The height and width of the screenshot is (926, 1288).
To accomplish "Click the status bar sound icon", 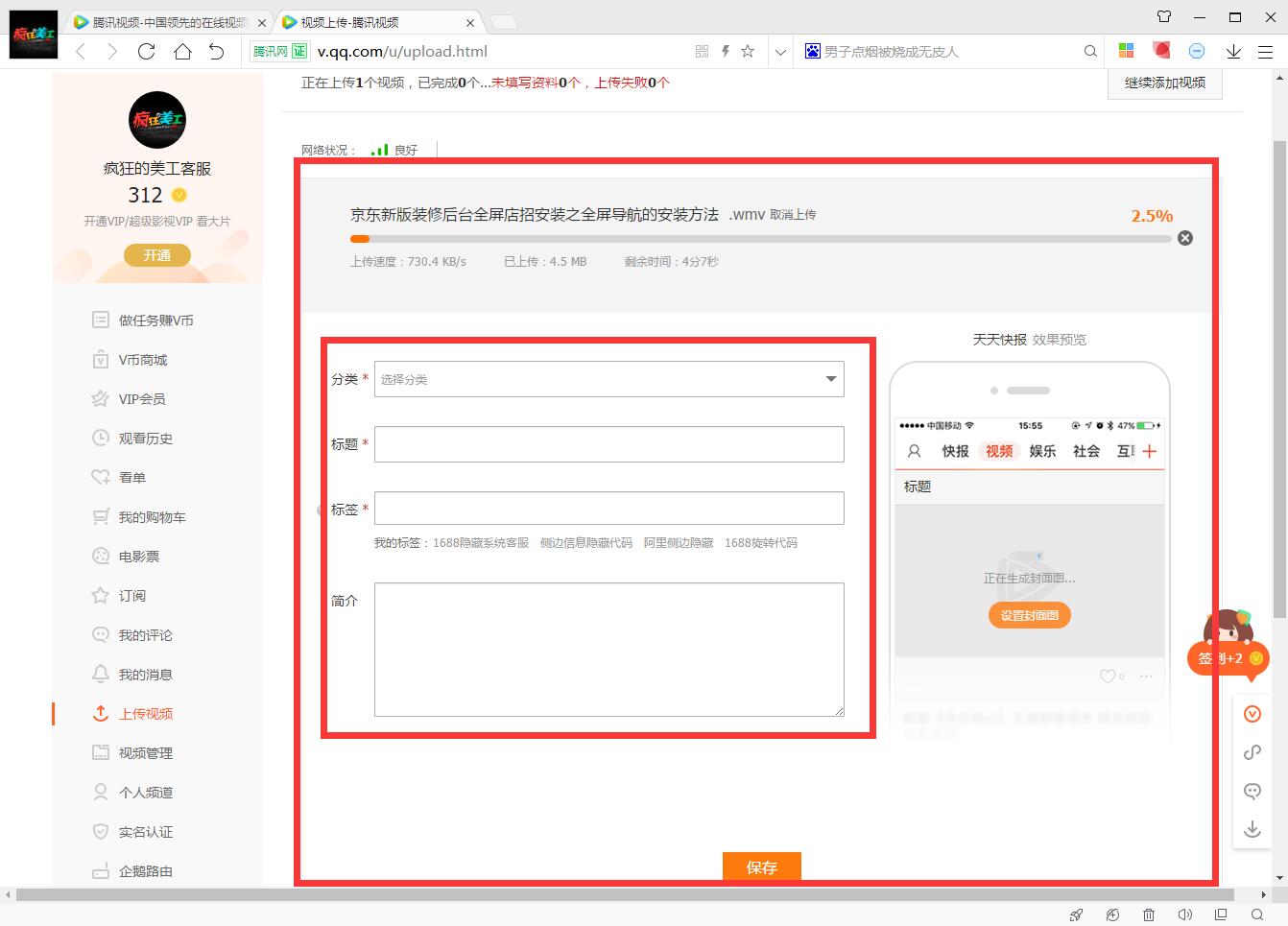I will pyautogui.click(x=1185, y=914).
